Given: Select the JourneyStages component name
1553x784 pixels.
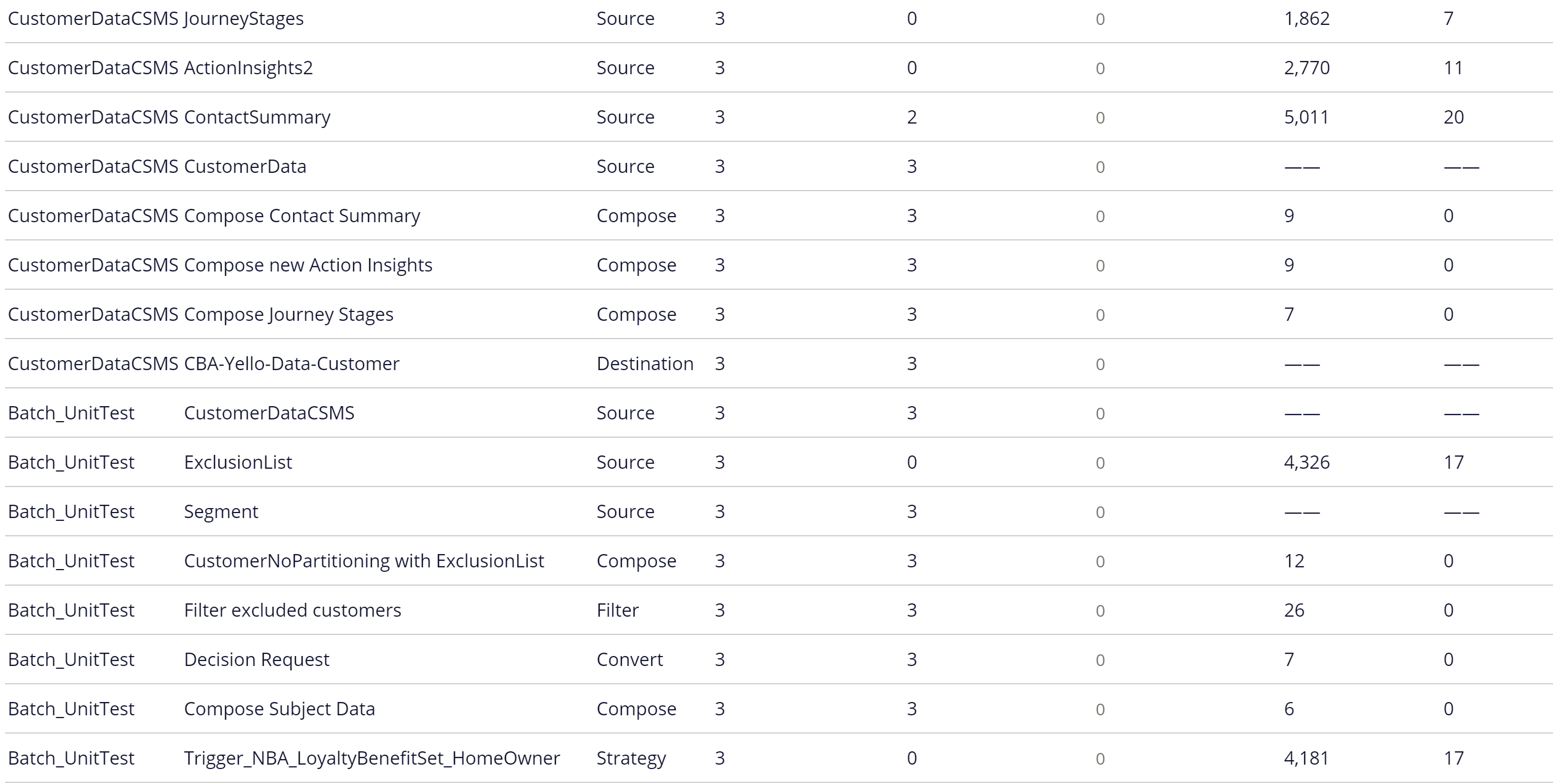Looking at the screenshot, I should coord(243,19).
